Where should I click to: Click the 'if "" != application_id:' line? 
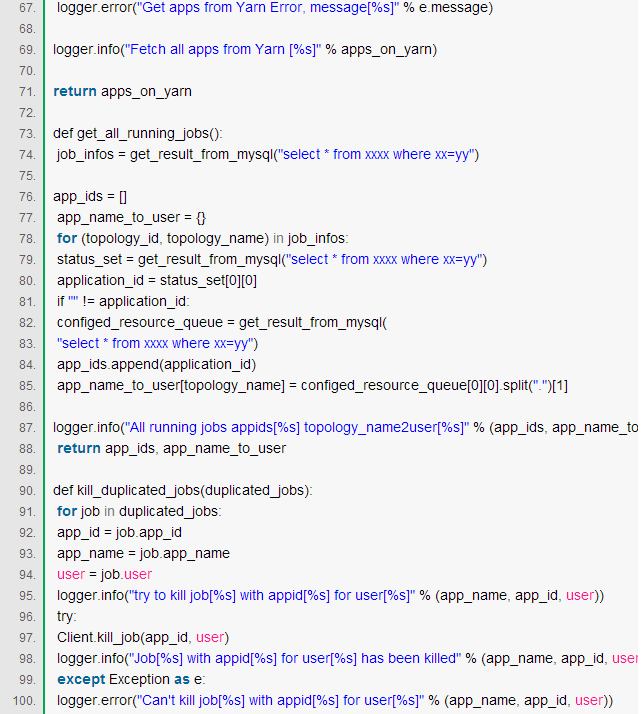123,301
